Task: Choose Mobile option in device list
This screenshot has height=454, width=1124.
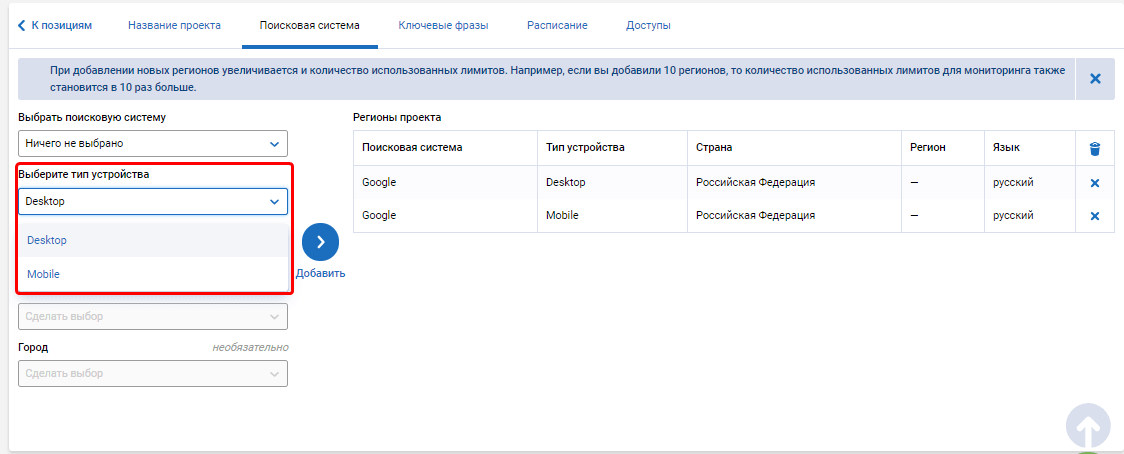Action: 153,274
